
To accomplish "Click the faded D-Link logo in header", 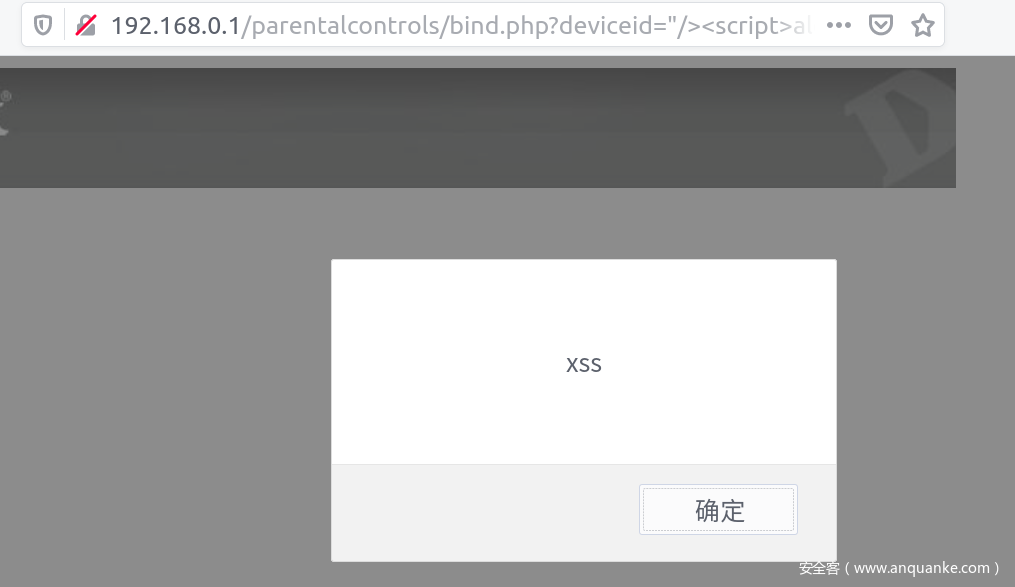I will click(x=898, y=127).
